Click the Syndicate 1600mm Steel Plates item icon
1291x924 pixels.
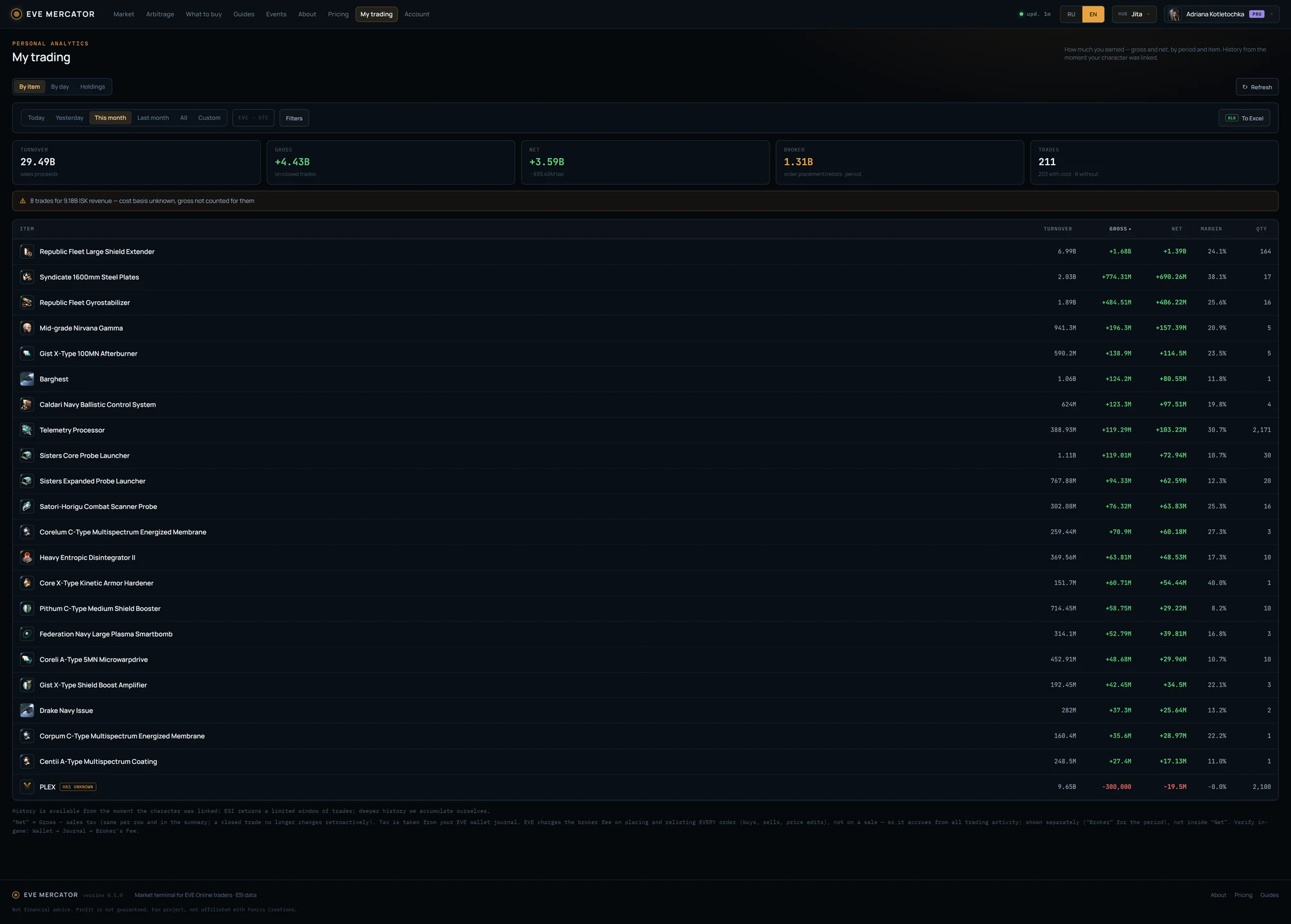[x=27, y=277]
